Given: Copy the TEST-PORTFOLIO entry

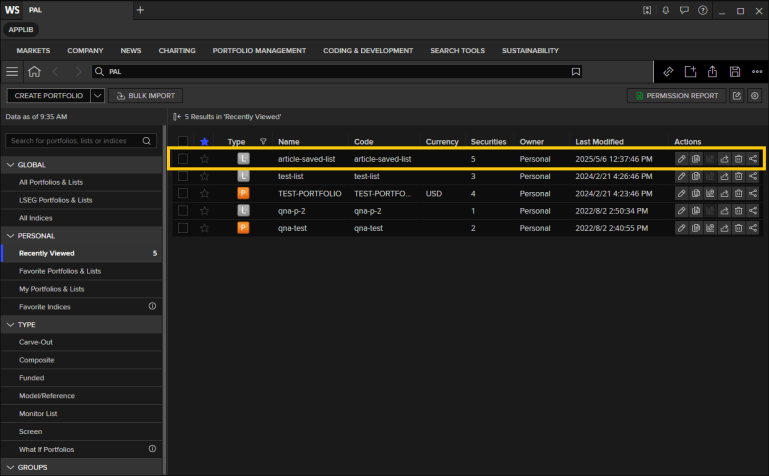Looking at the screenshot, I should [695, 194].
